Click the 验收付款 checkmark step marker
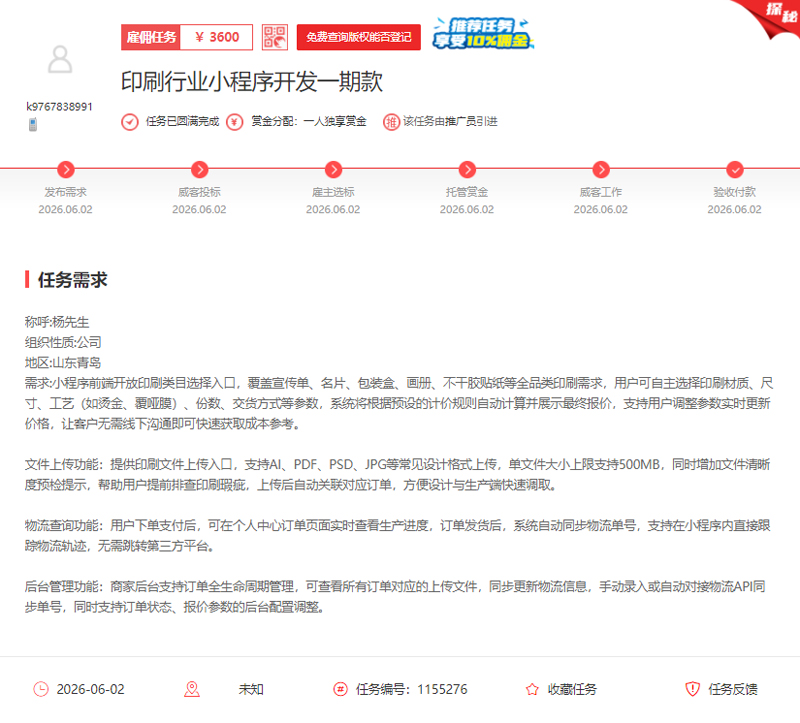Viewport: 800px width, 723px height. point(735,169)
